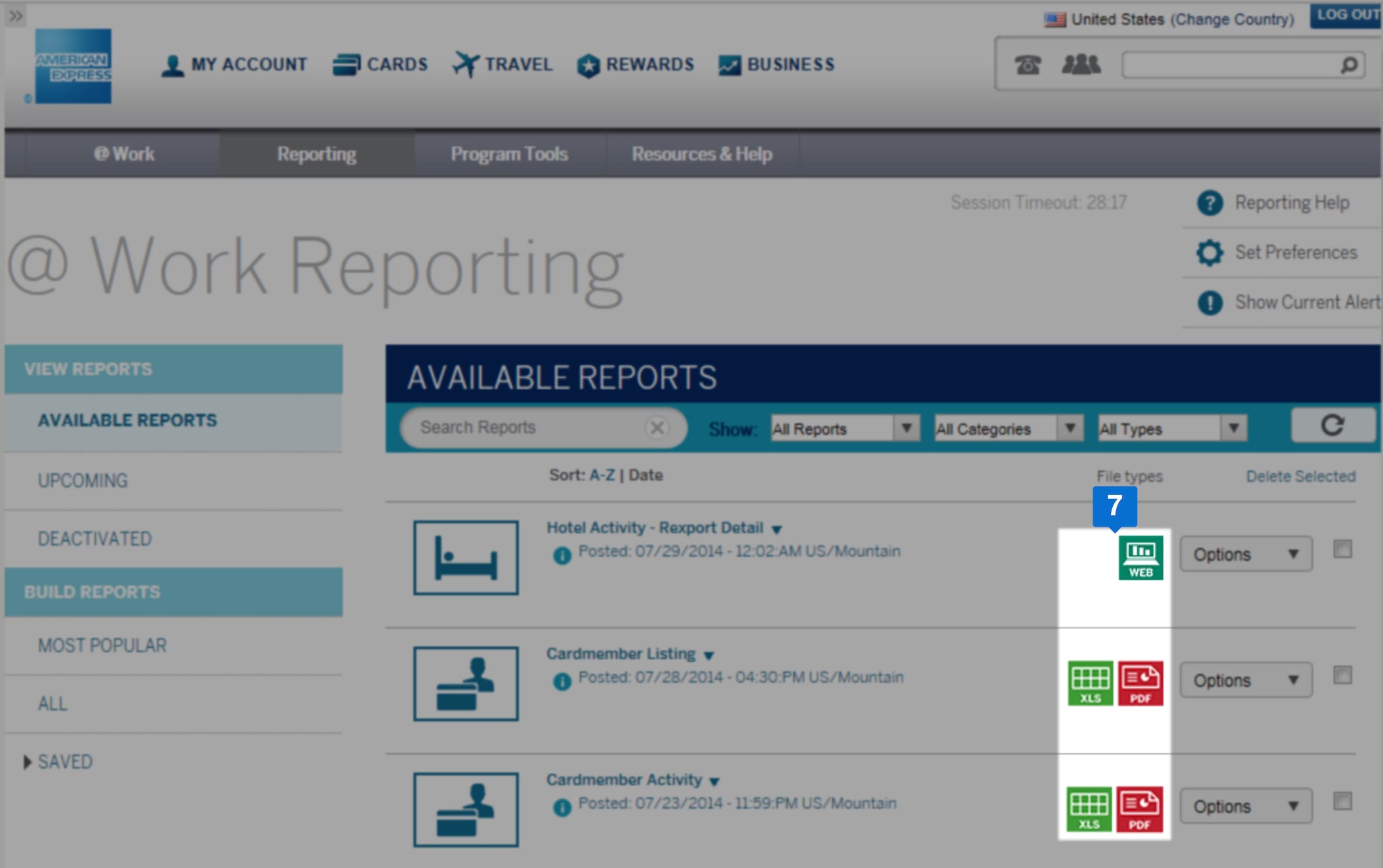
Task: Download Cardmember Listing as XLS
Action: (x=1091, y=682)
